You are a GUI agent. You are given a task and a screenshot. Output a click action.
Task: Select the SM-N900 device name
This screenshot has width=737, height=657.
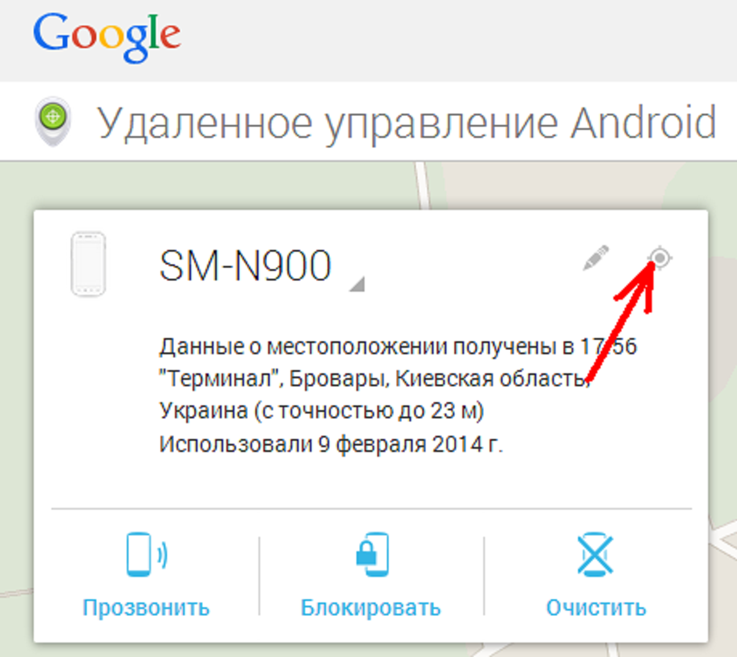coord(245,266)
